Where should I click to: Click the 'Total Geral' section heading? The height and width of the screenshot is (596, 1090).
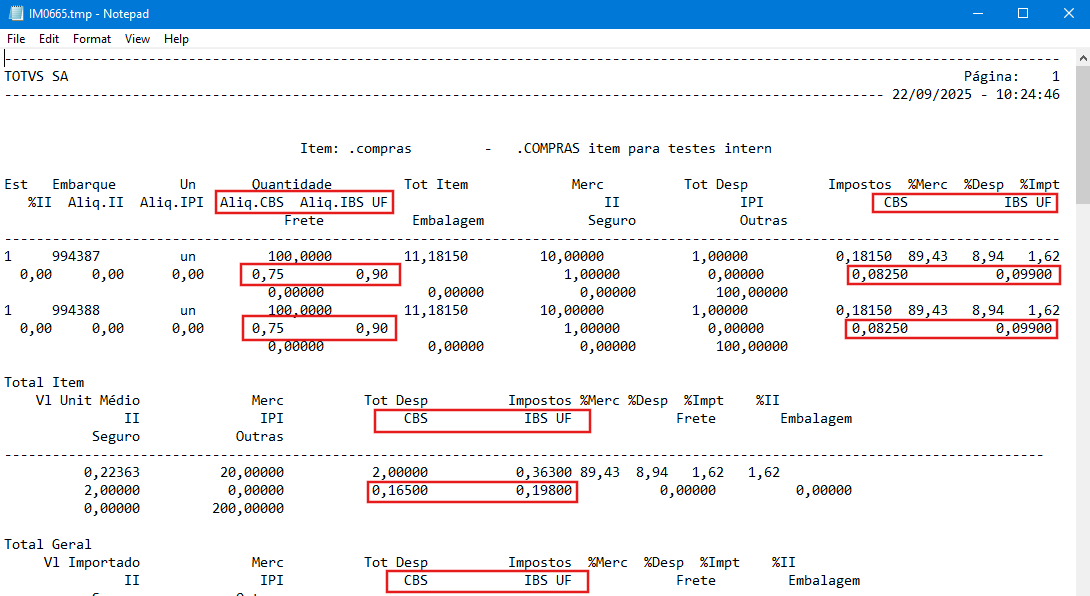point(48,545)
